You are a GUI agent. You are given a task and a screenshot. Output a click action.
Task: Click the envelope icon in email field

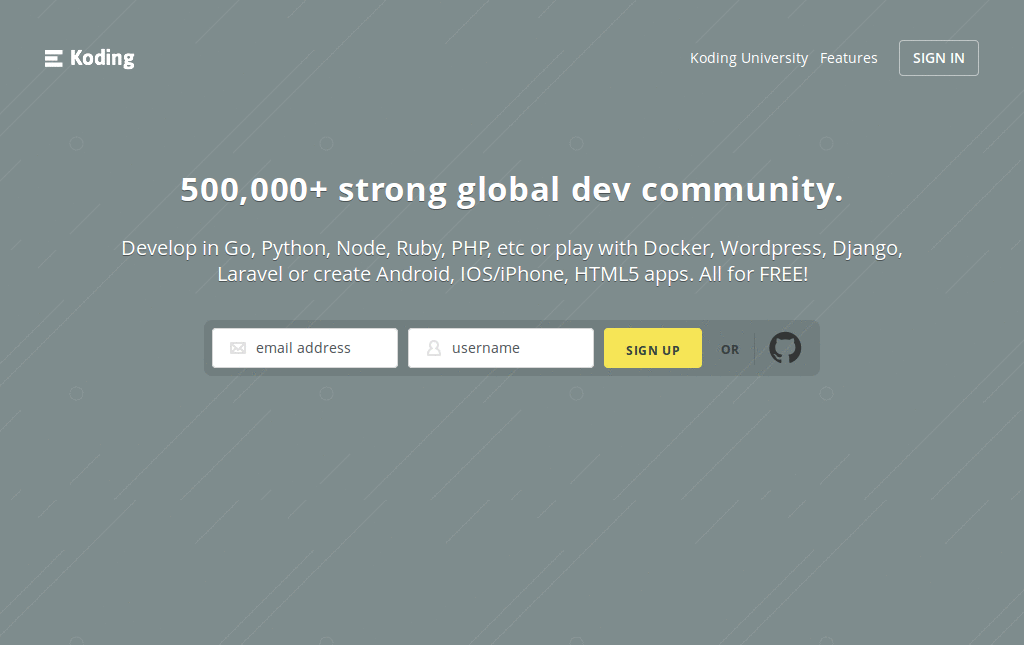click(238, 348)
